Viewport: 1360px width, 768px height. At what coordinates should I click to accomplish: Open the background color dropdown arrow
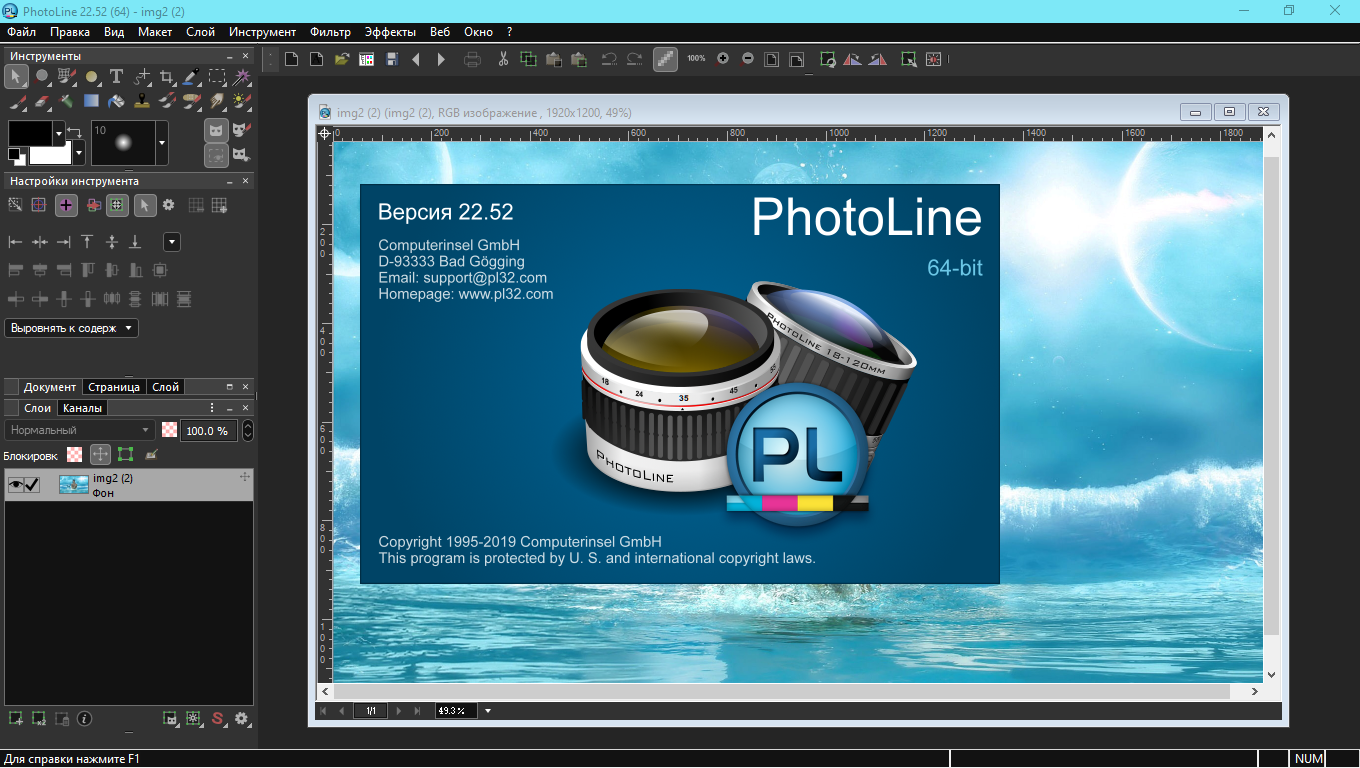tap(79, 154)
